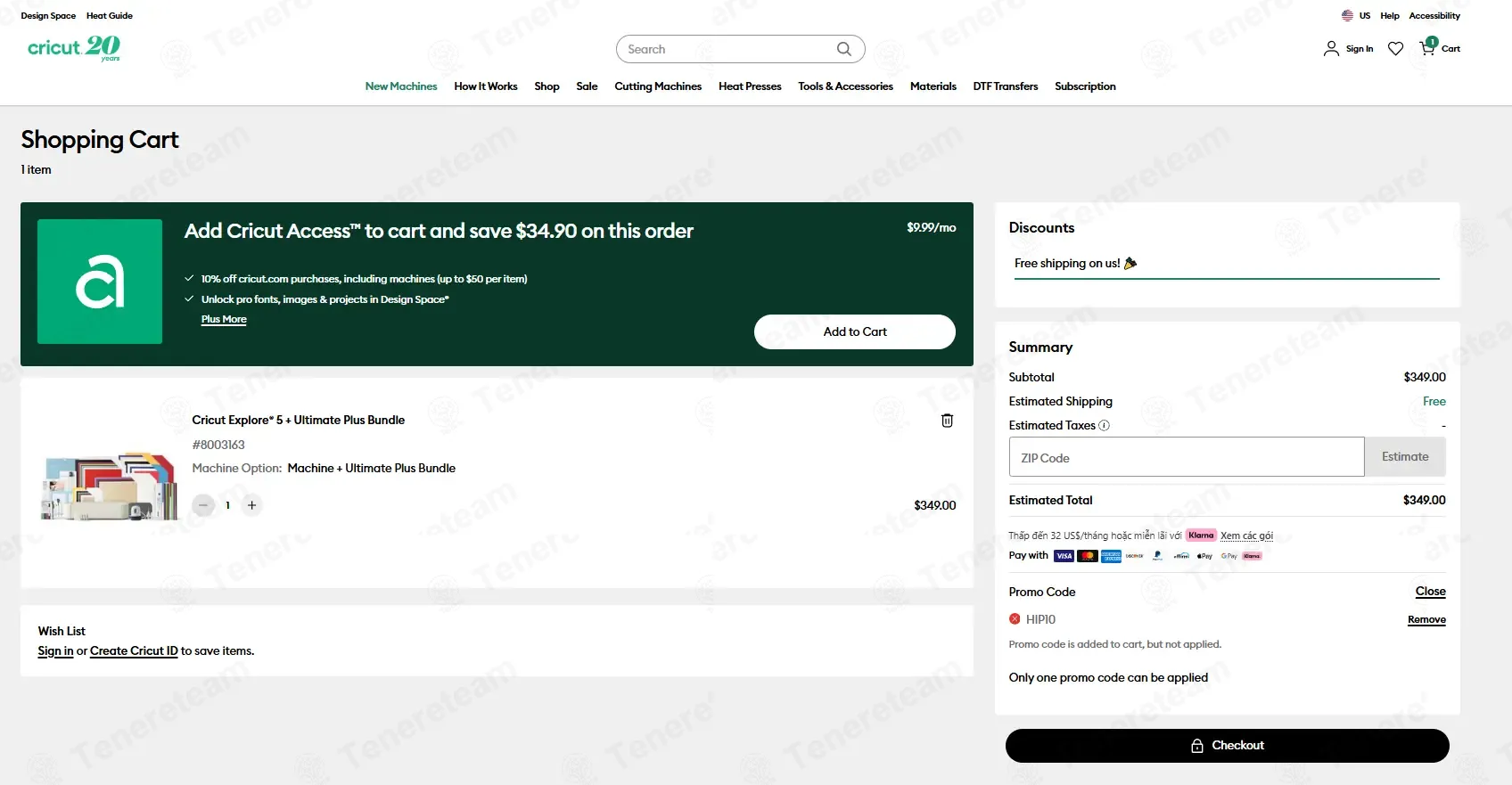The image size is (1512, 785).
Task: Decrease quantity with minus button
Action: pos(203,505)
